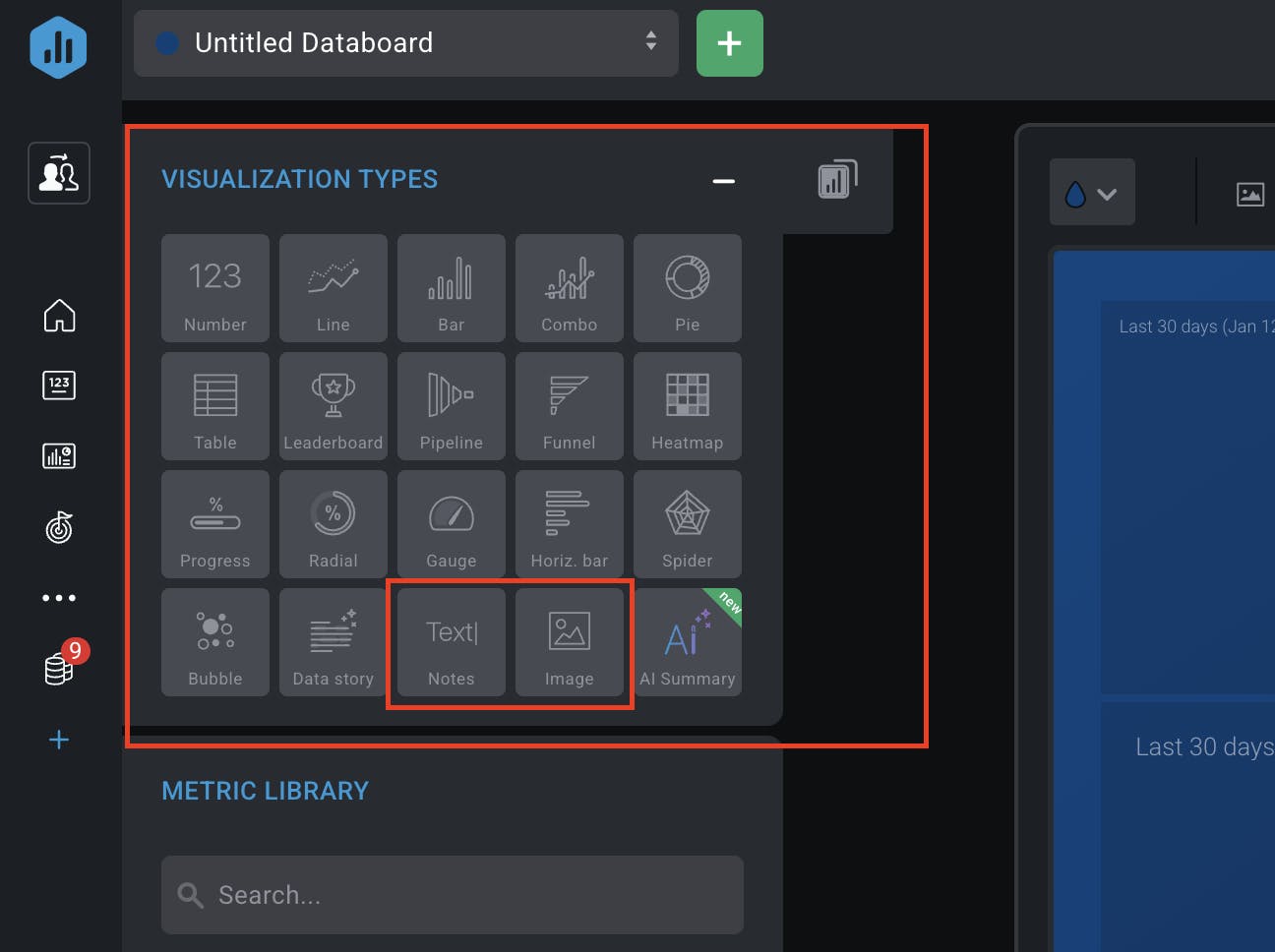
Task: Open Data Sources showing 9 notifications
Action: click(x=59, y=665)
